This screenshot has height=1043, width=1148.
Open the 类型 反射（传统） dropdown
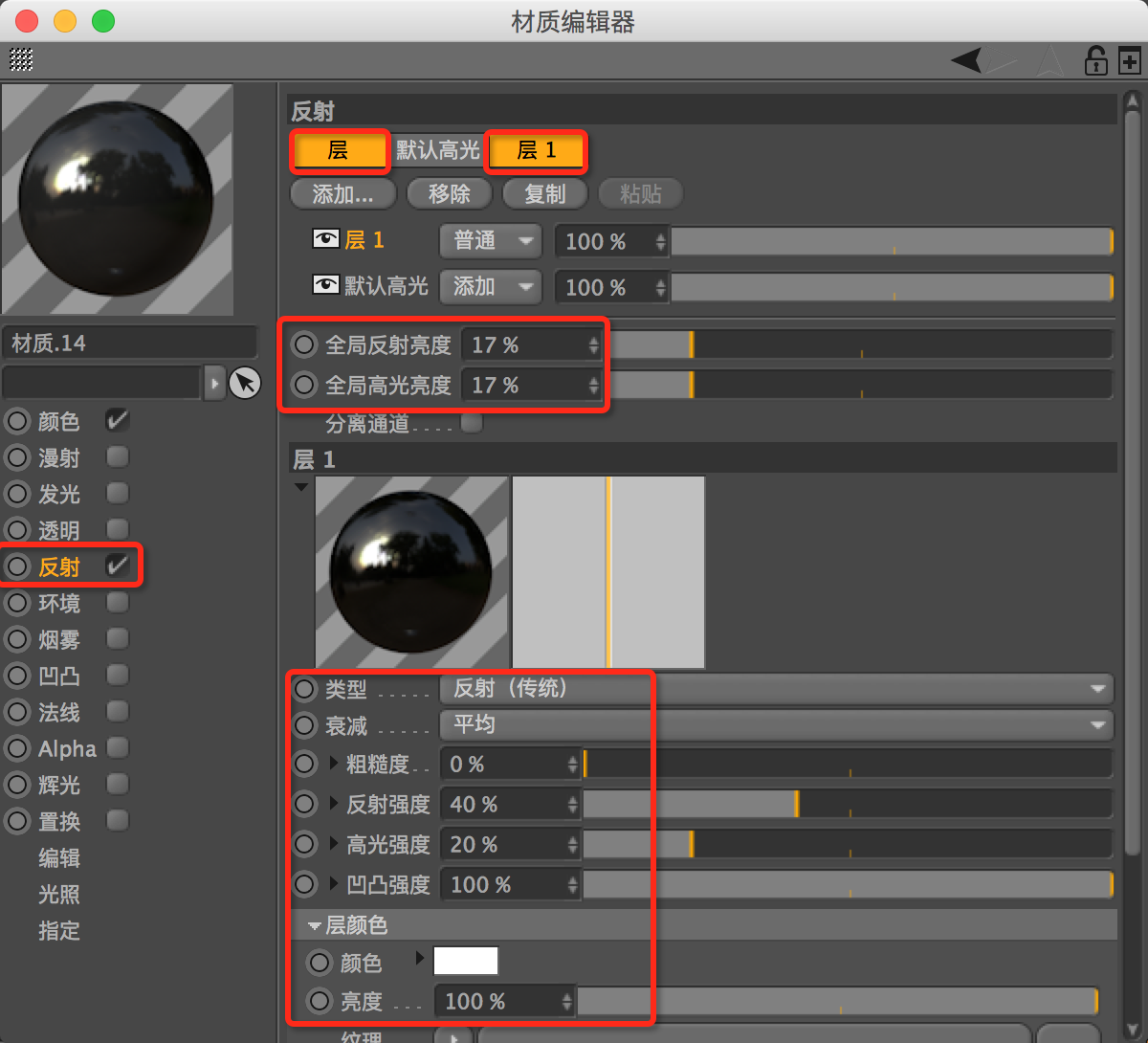pyautogui.click(x=777, y=689)
